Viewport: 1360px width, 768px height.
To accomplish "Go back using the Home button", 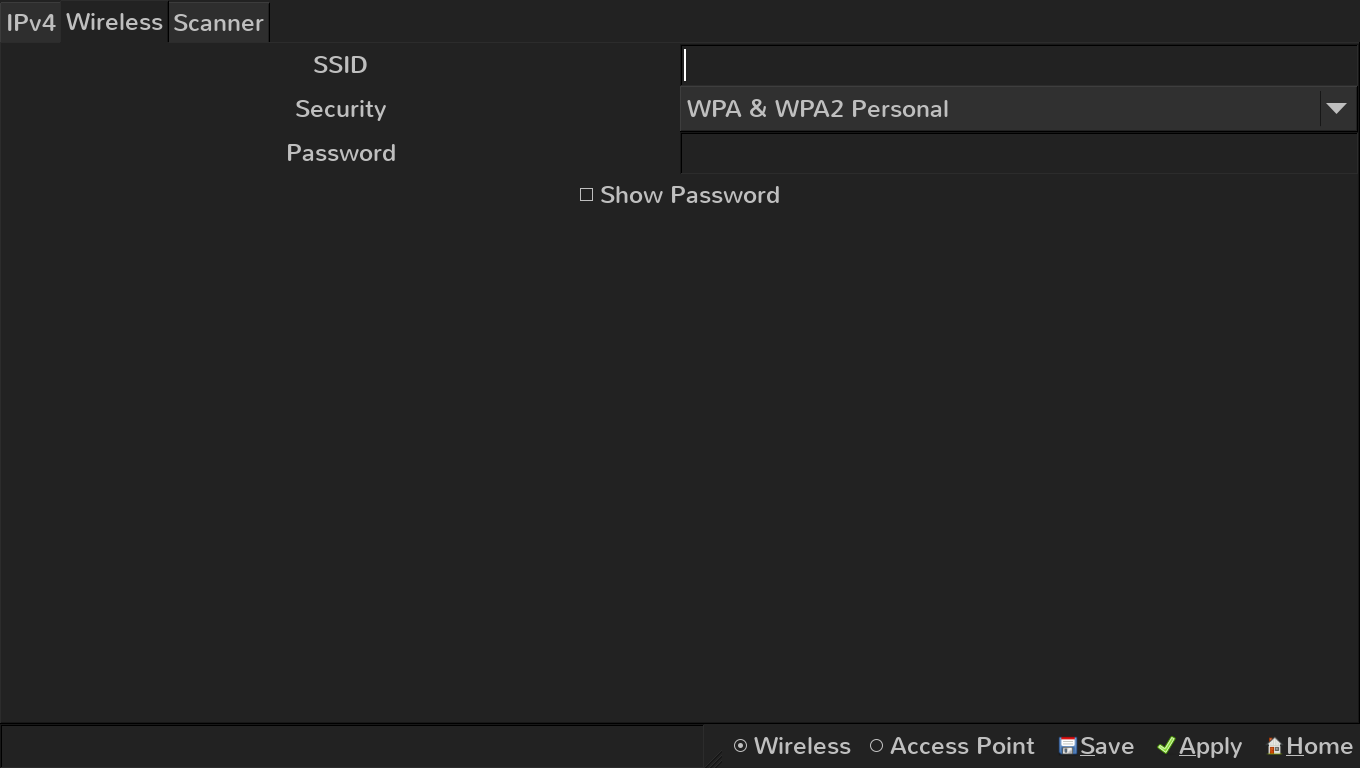I will [x=1310, y=746].
